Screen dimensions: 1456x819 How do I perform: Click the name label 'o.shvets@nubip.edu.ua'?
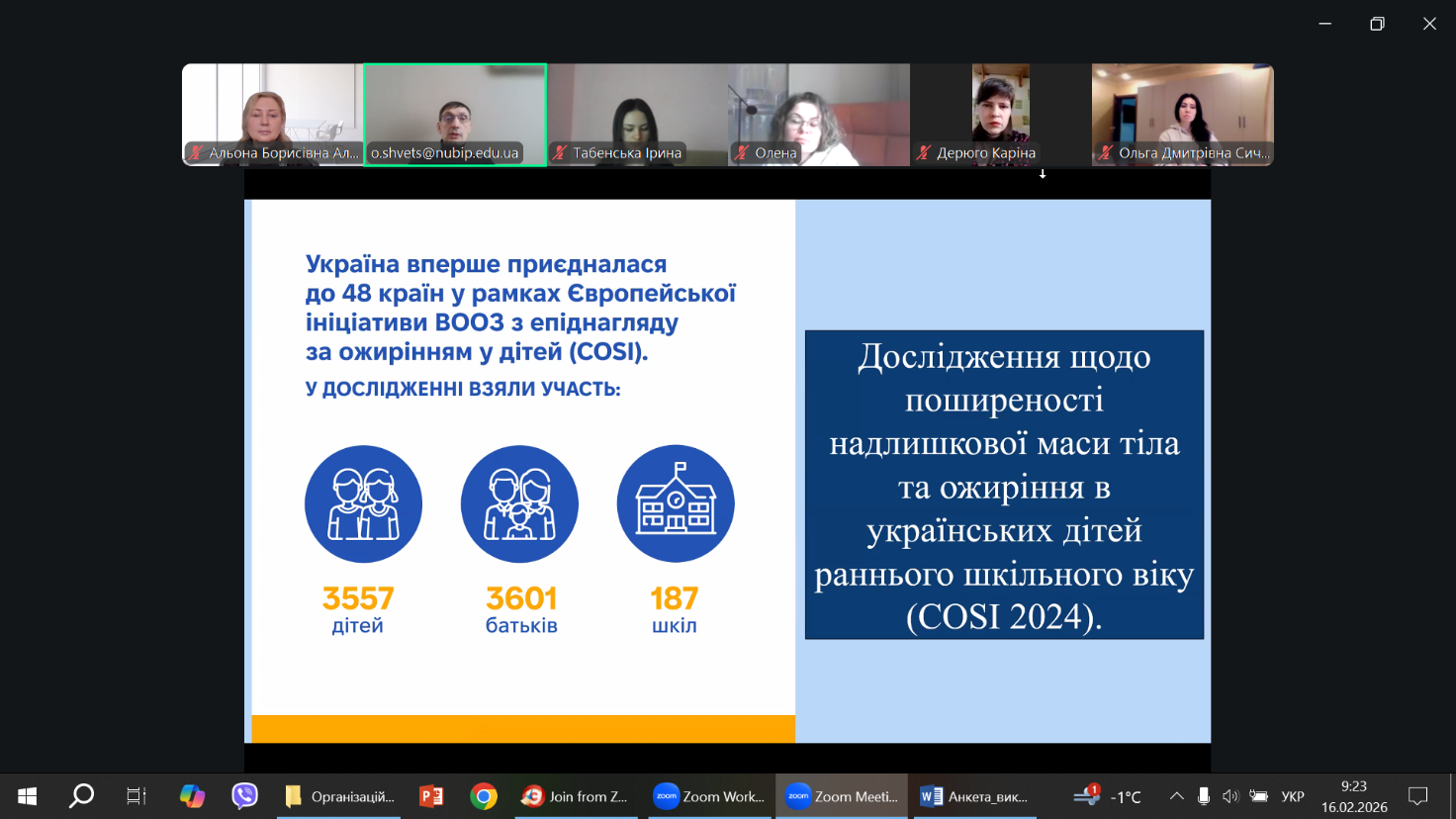[445, 153]
